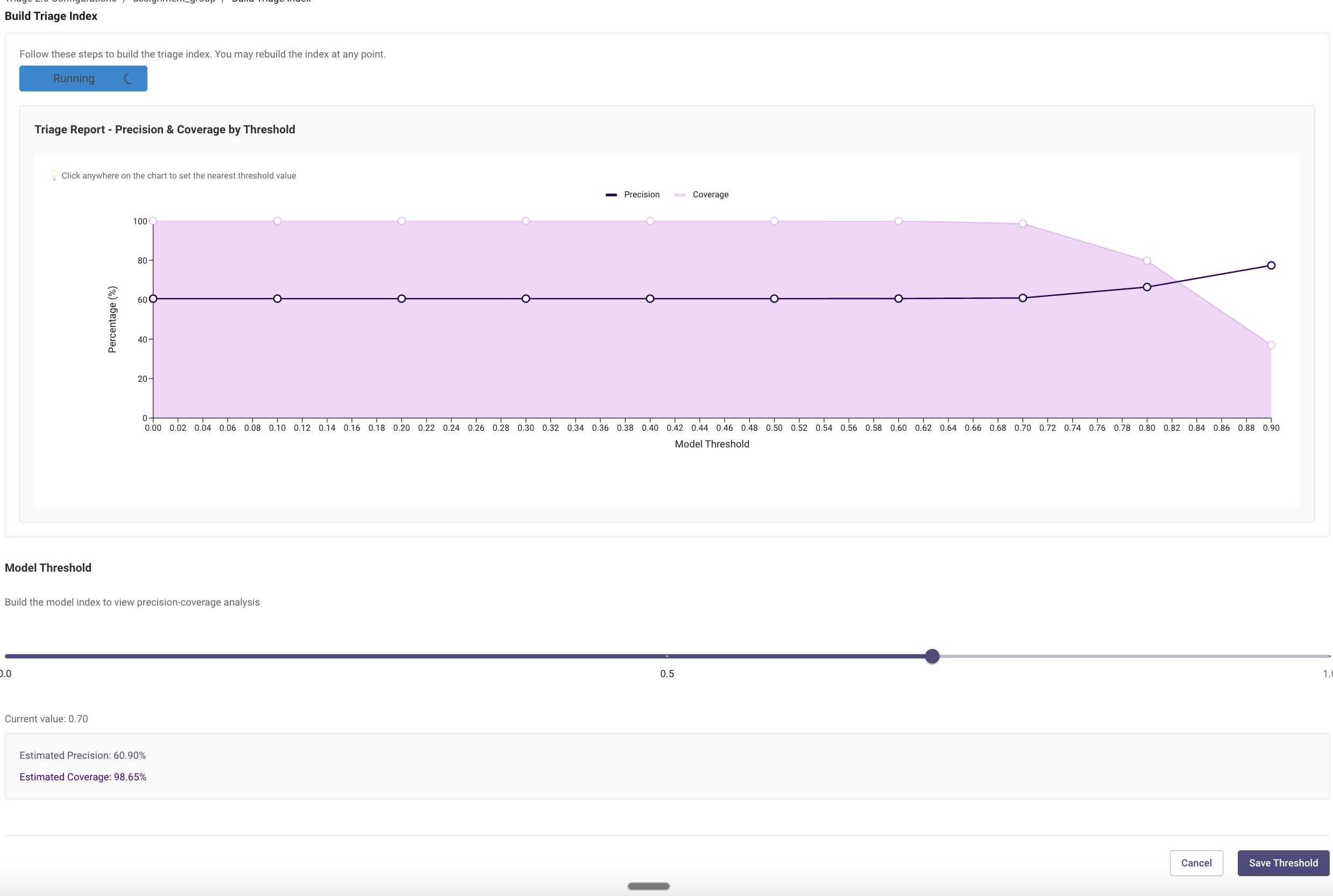The image size is (1333, 896).
Task: Select the Coverage data point at threshold 0.90
Action: pos(1271,345)
